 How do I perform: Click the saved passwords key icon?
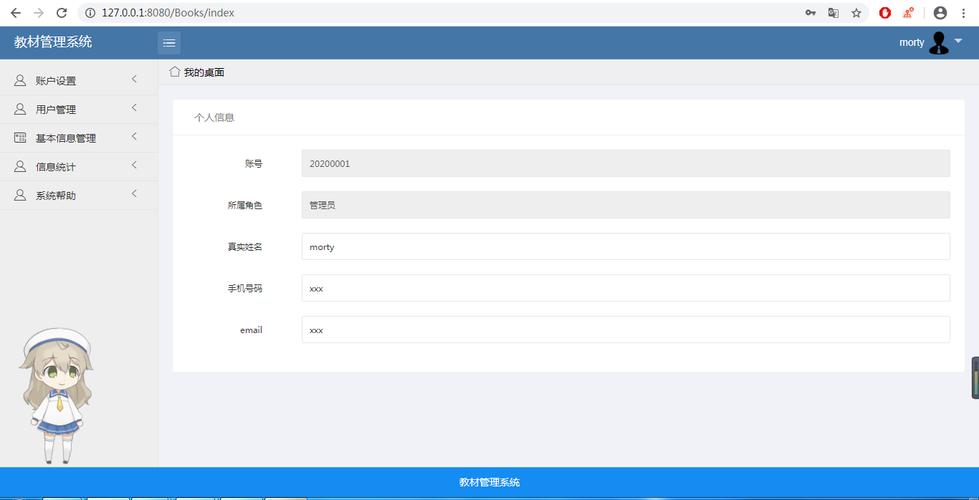[810, 13]
